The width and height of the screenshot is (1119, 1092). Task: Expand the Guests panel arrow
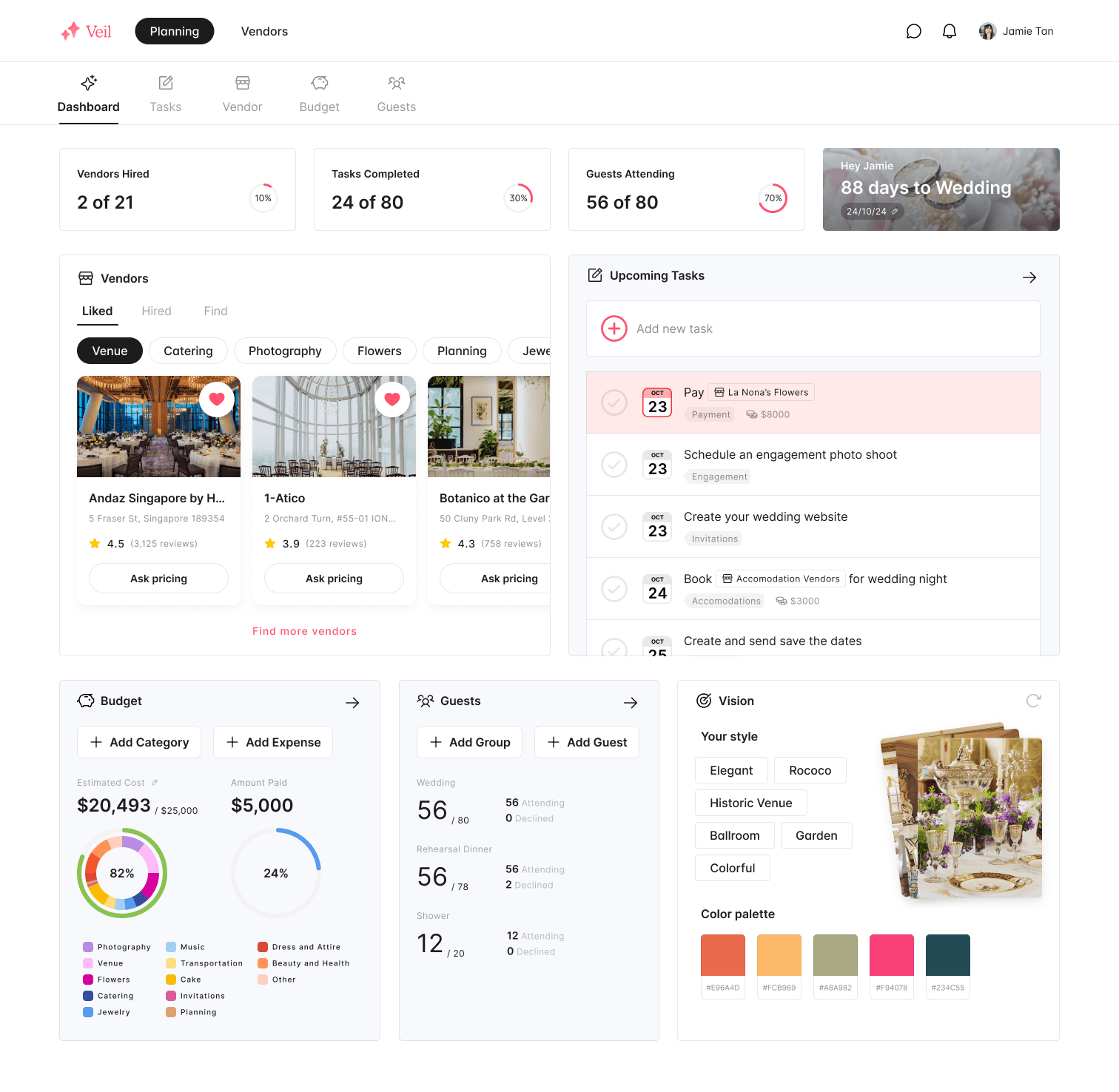tap(631, 703)
